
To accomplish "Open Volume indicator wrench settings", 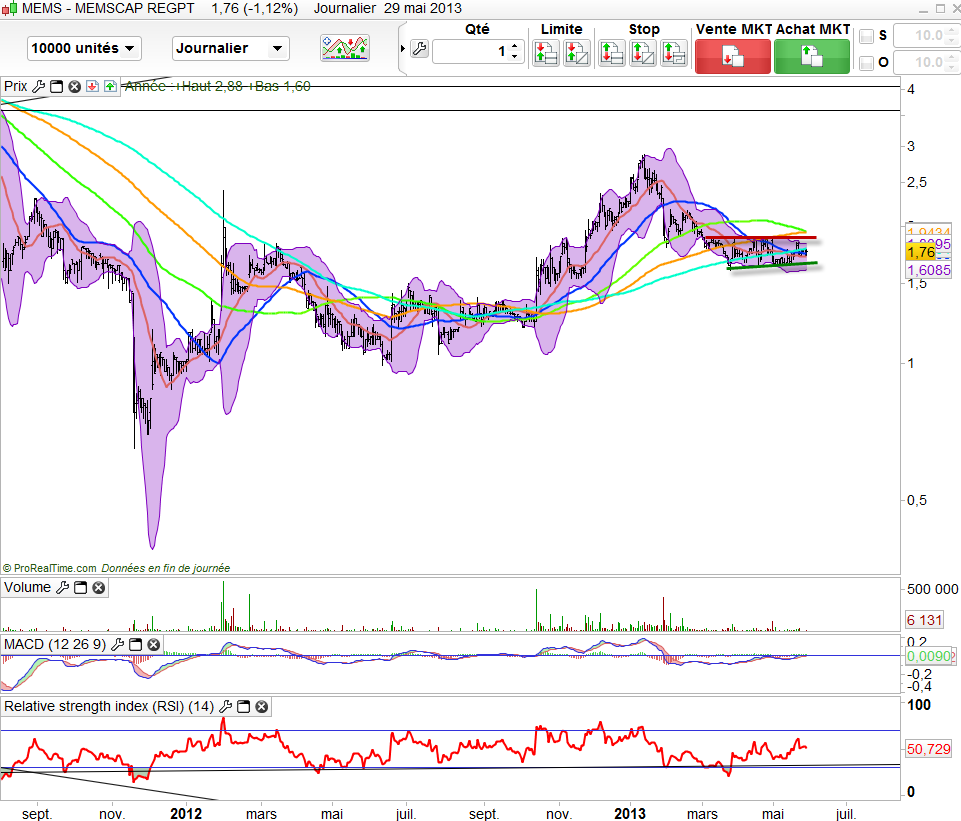I will 63,588.
